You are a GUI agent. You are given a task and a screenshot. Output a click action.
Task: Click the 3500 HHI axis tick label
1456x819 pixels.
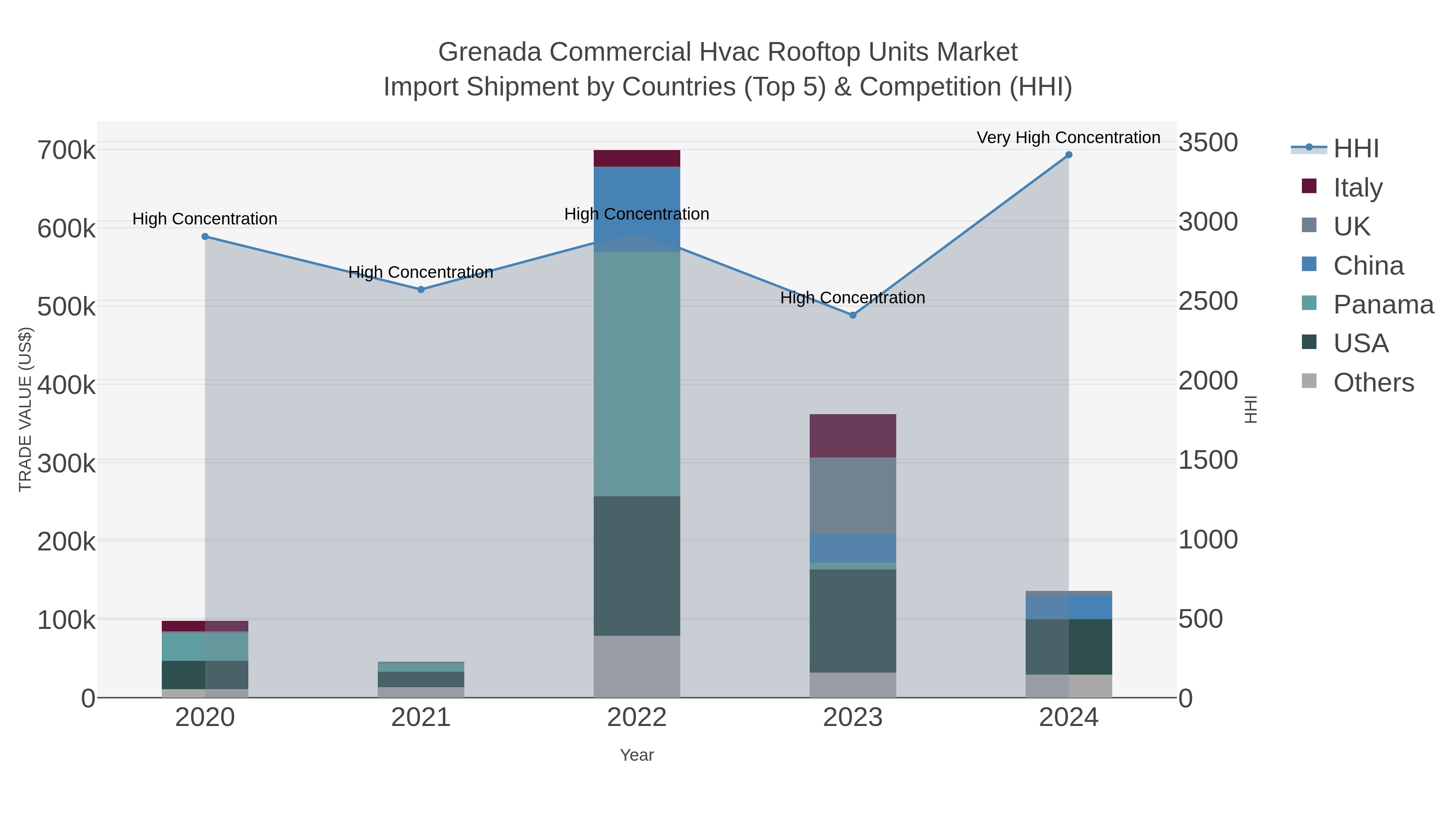[1208, 142]
